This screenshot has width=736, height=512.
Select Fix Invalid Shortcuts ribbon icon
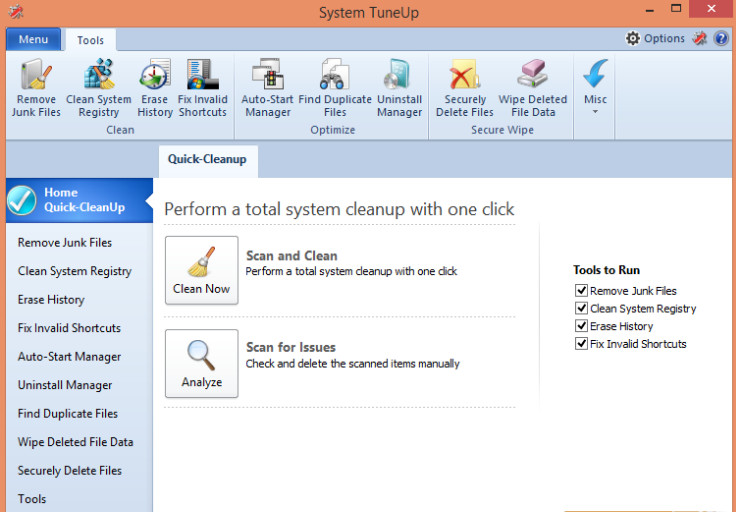click(x=202, y=88)
